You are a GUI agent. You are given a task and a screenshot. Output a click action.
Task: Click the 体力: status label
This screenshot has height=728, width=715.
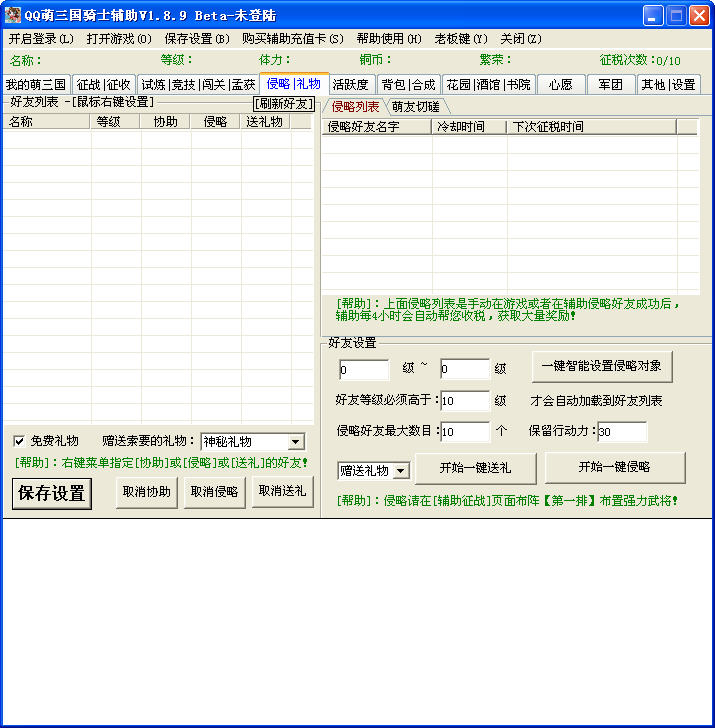pos(275,60)
